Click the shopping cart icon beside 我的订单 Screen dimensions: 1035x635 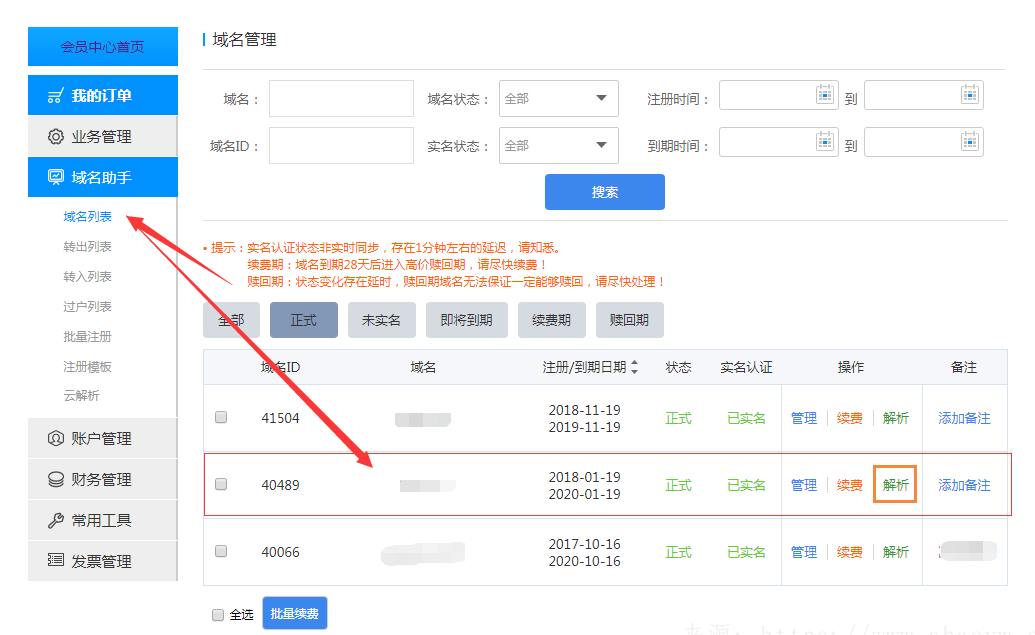(55, 96)
